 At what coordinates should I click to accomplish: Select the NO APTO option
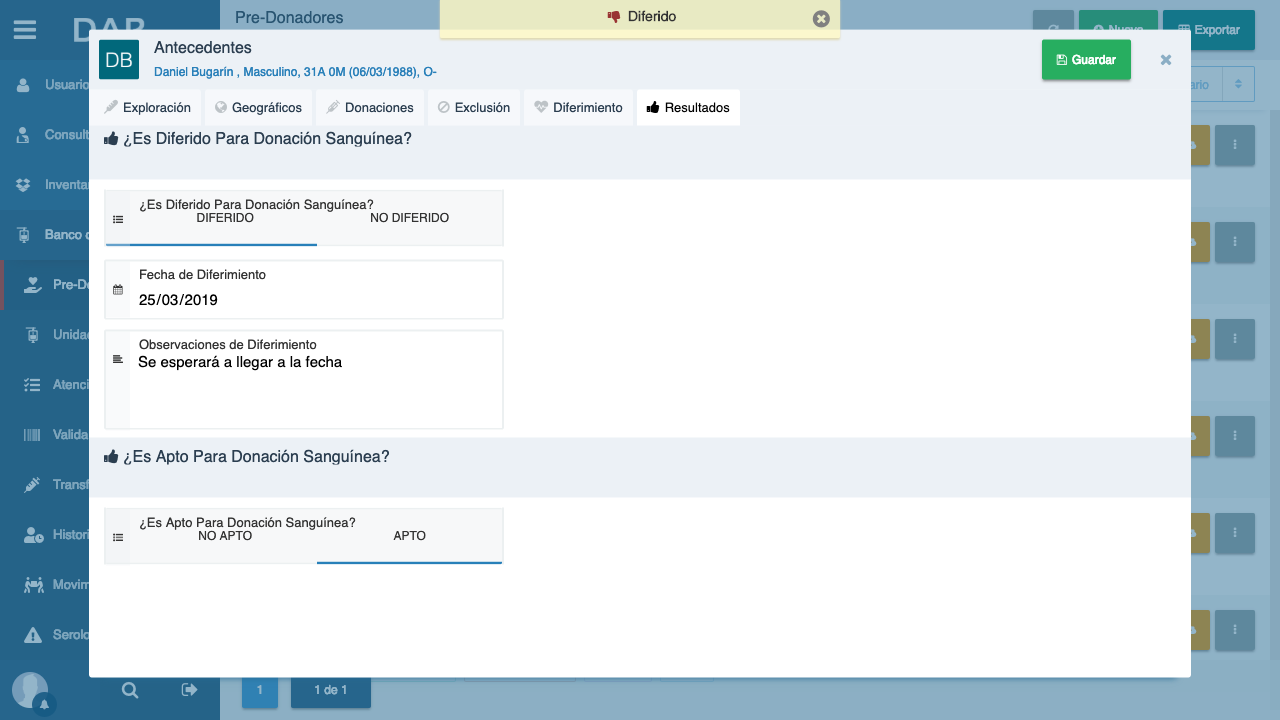tap(224, 536)
